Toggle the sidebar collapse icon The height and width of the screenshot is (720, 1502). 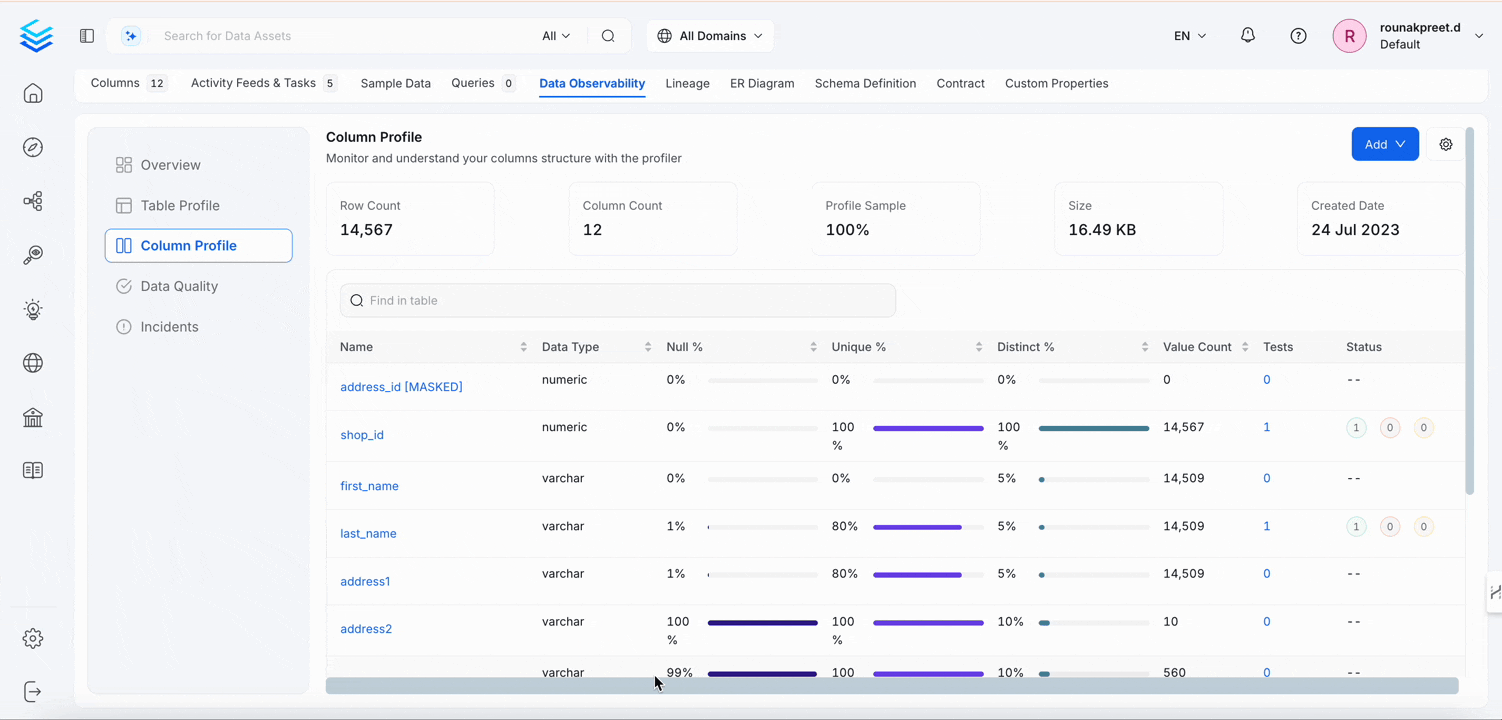click(87, 36)
